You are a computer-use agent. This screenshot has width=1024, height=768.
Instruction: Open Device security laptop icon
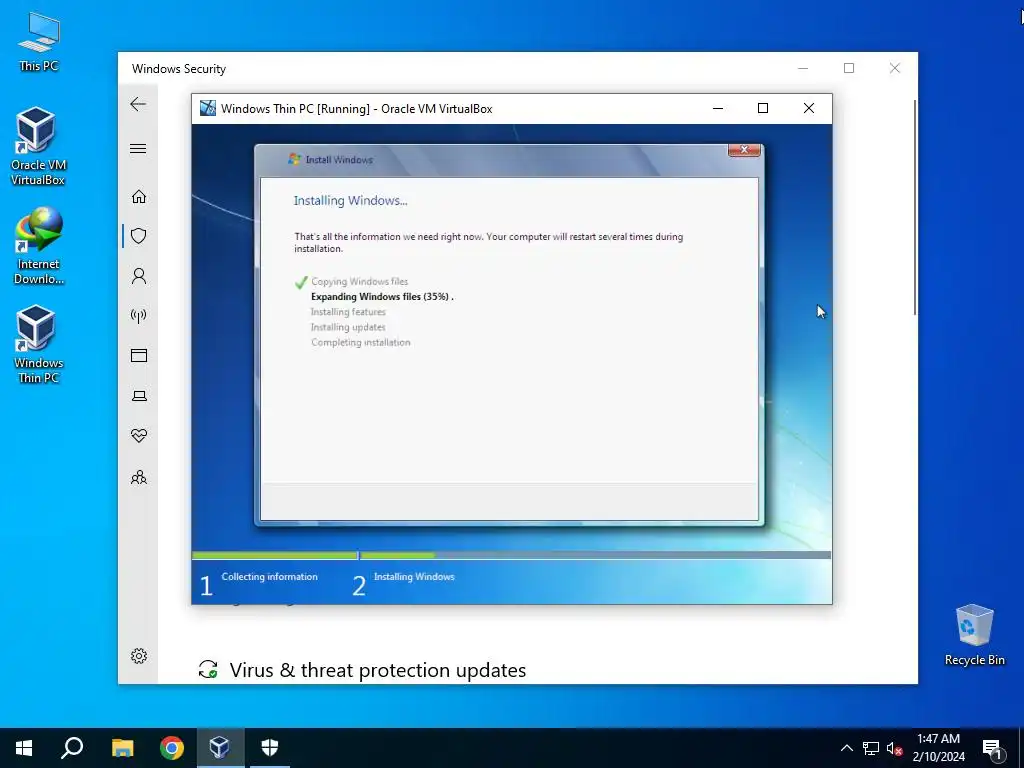(138, 396)
